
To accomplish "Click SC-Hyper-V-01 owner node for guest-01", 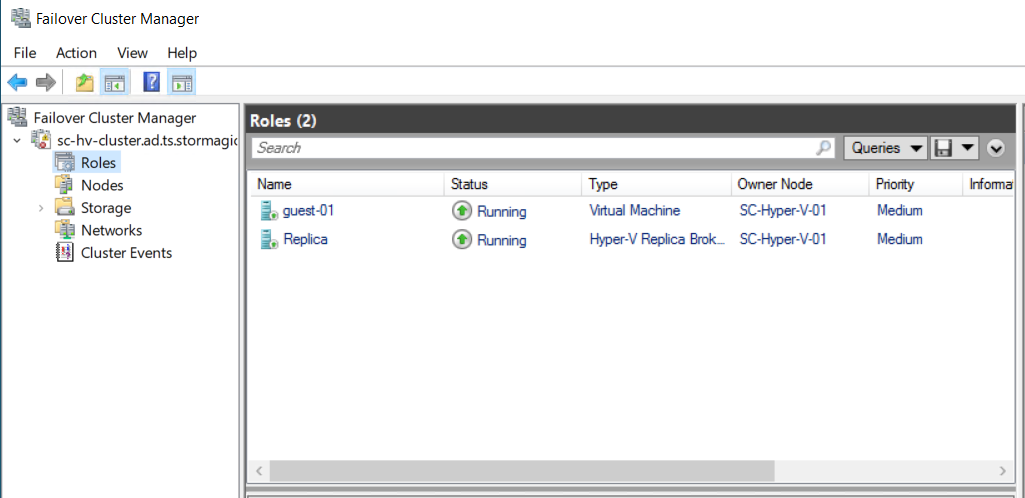I will point(782,210).
